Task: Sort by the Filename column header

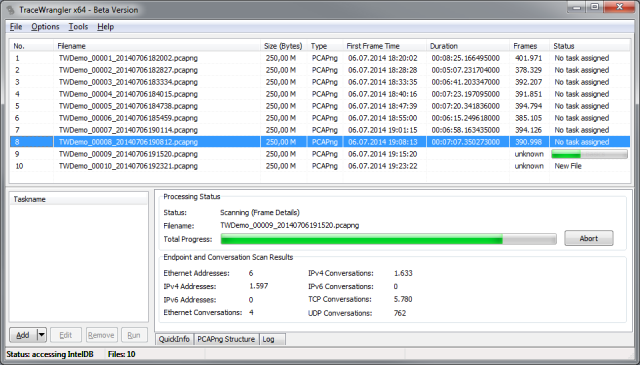Action: click(157, 46)
